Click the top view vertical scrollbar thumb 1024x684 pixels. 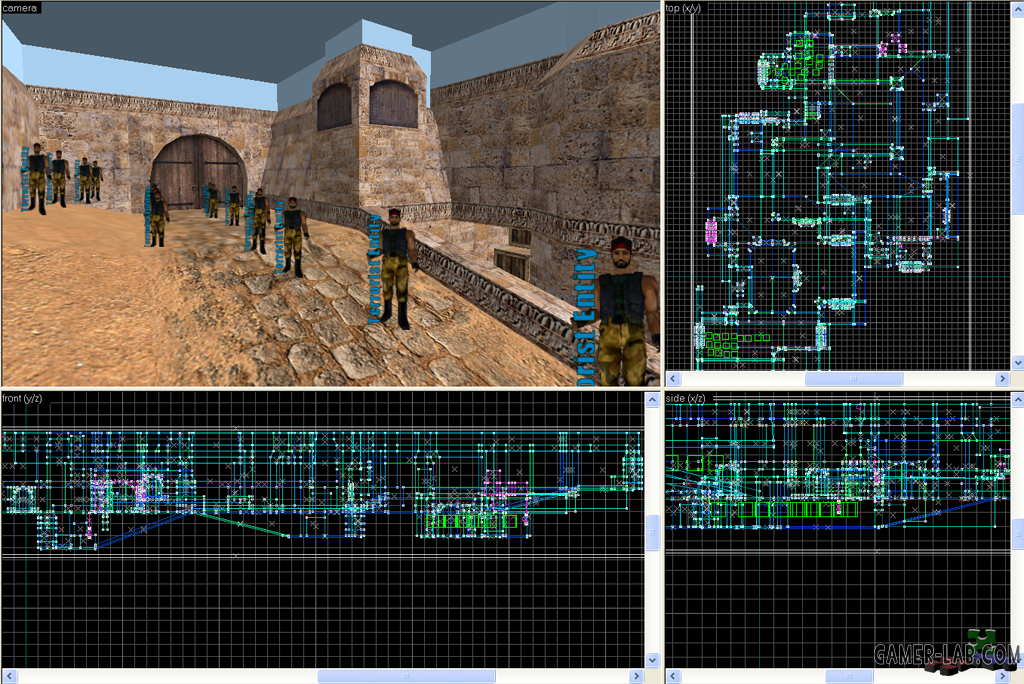1017,159
